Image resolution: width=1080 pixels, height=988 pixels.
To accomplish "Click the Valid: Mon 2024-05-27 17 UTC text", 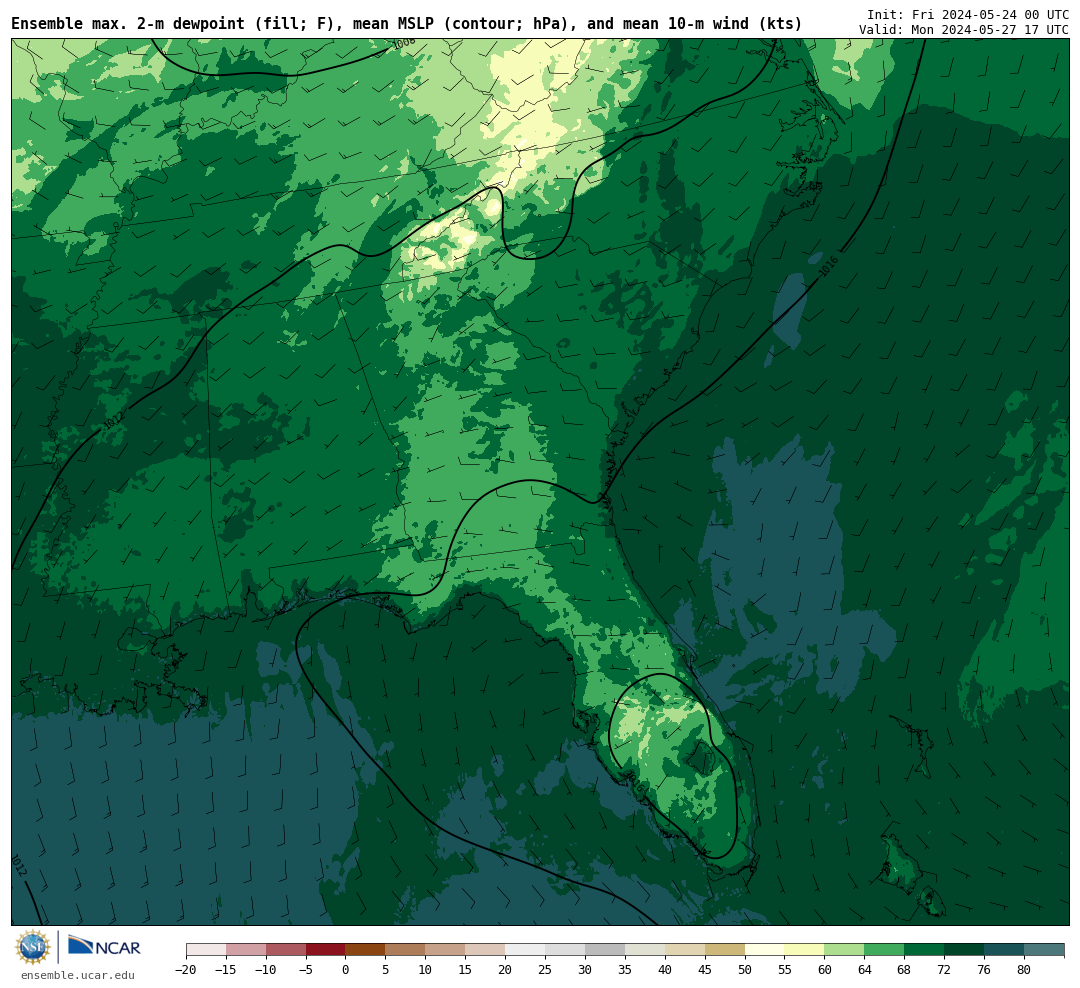I will click(x=964, y=30).
